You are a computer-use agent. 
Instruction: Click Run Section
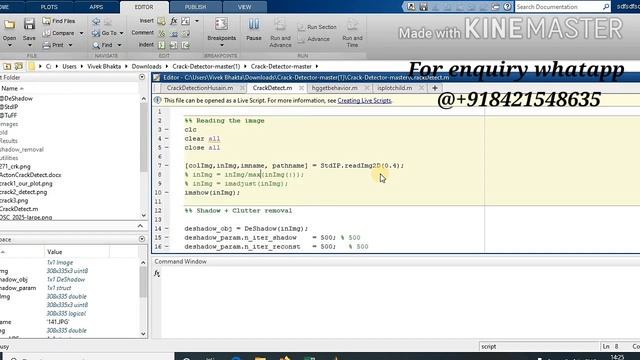317,27
